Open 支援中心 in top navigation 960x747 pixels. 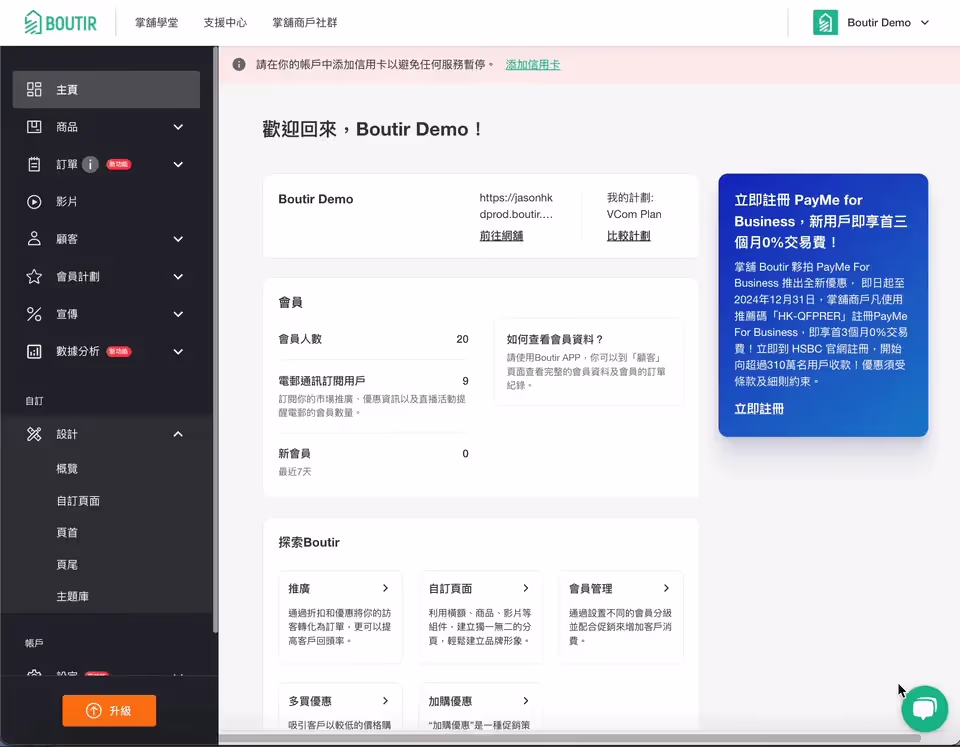pyautogui.click(x=225, y=23)
